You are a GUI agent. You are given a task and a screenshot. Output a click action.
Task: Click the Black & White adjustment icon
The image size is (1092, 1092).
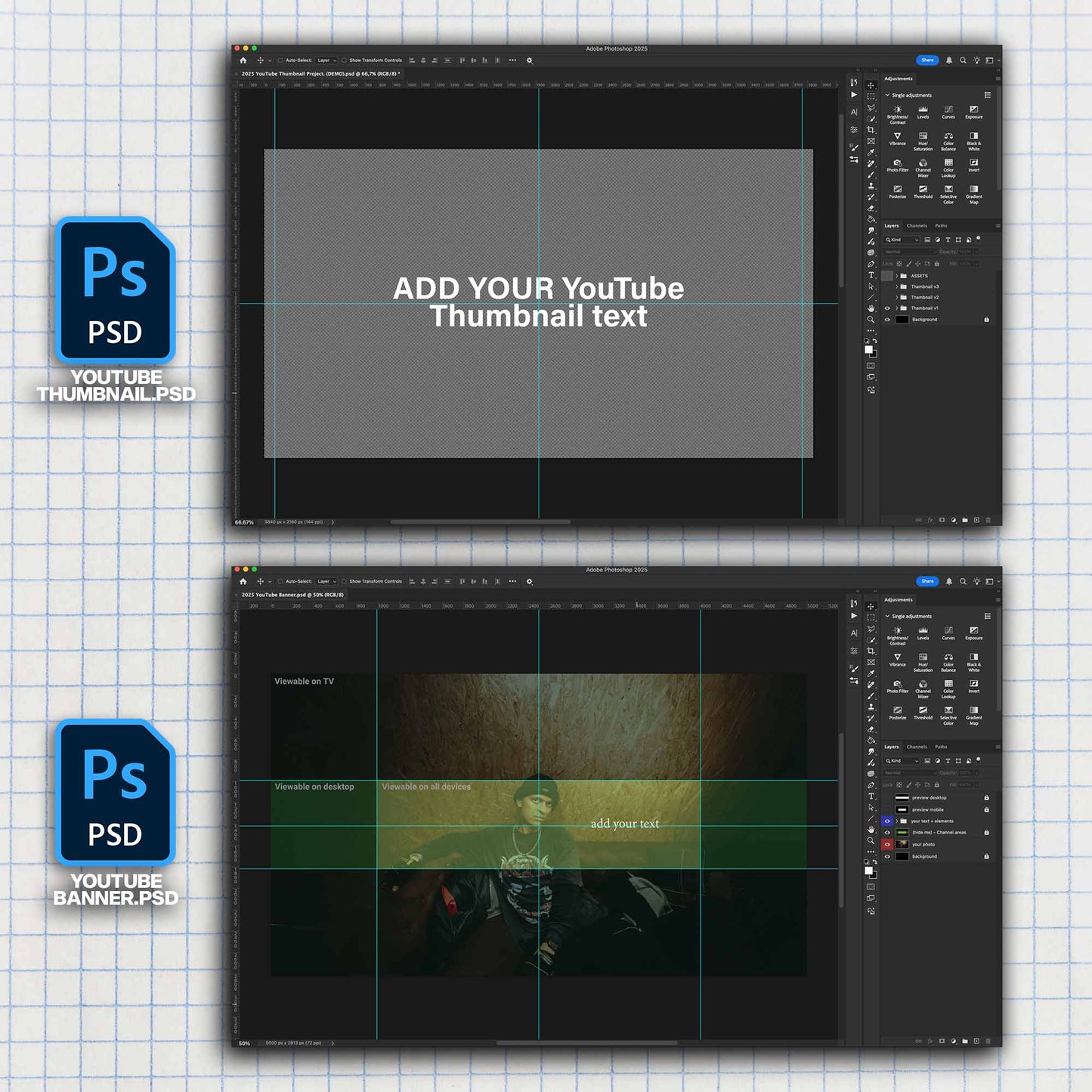(973, 136)
